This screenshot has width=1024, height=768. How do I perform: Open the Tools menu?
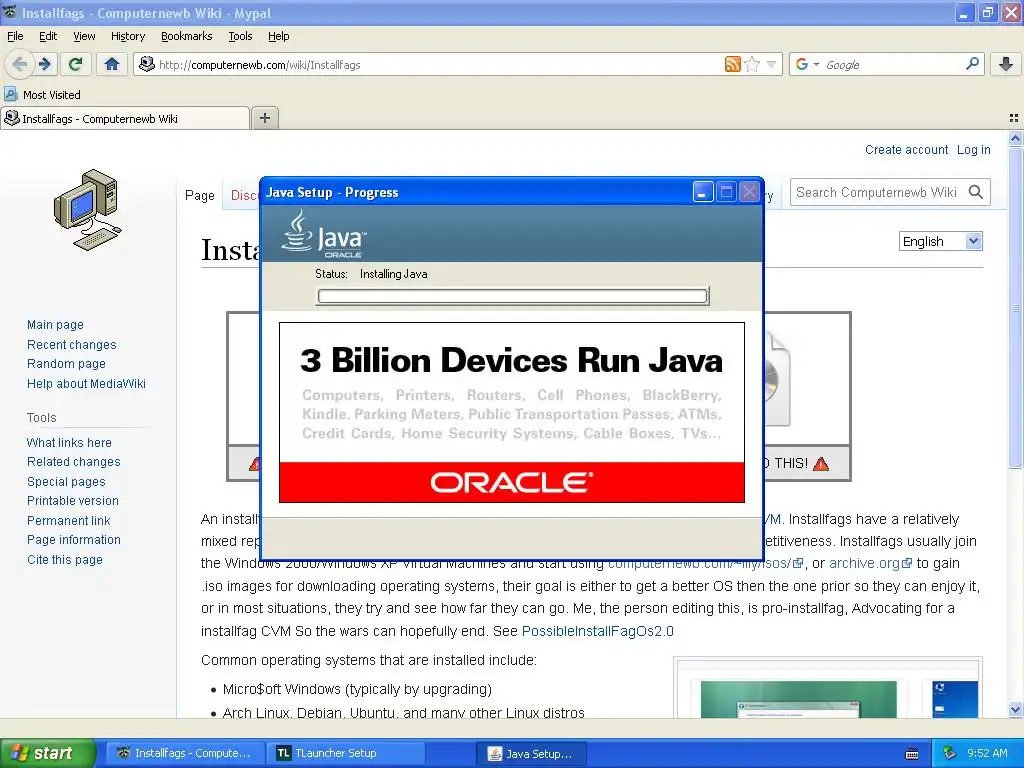coord(240,36)
